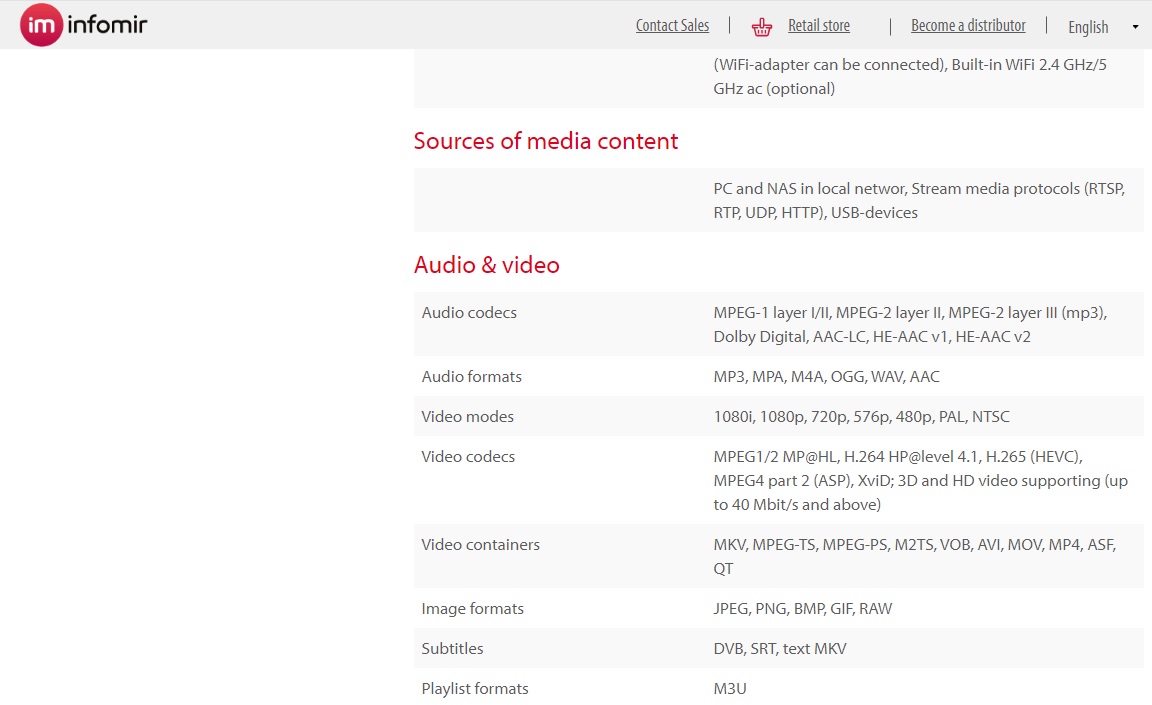Open the Become a distributor link
Viewport: 1152px width, 705px height.
968,26
